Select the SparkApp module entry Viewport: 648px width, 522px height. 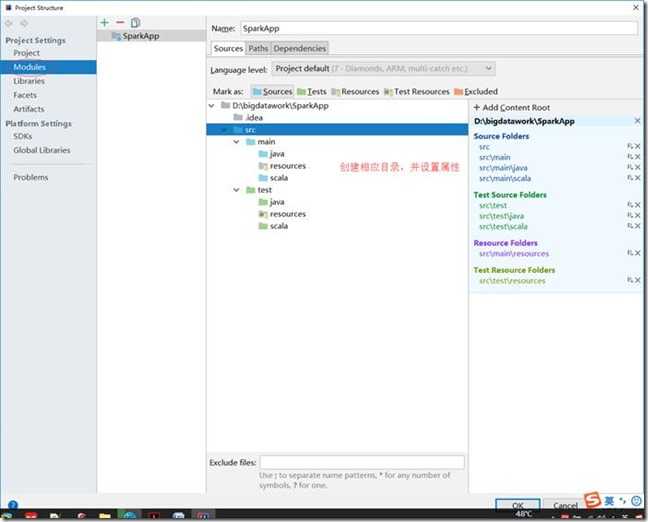click(151, 36)
